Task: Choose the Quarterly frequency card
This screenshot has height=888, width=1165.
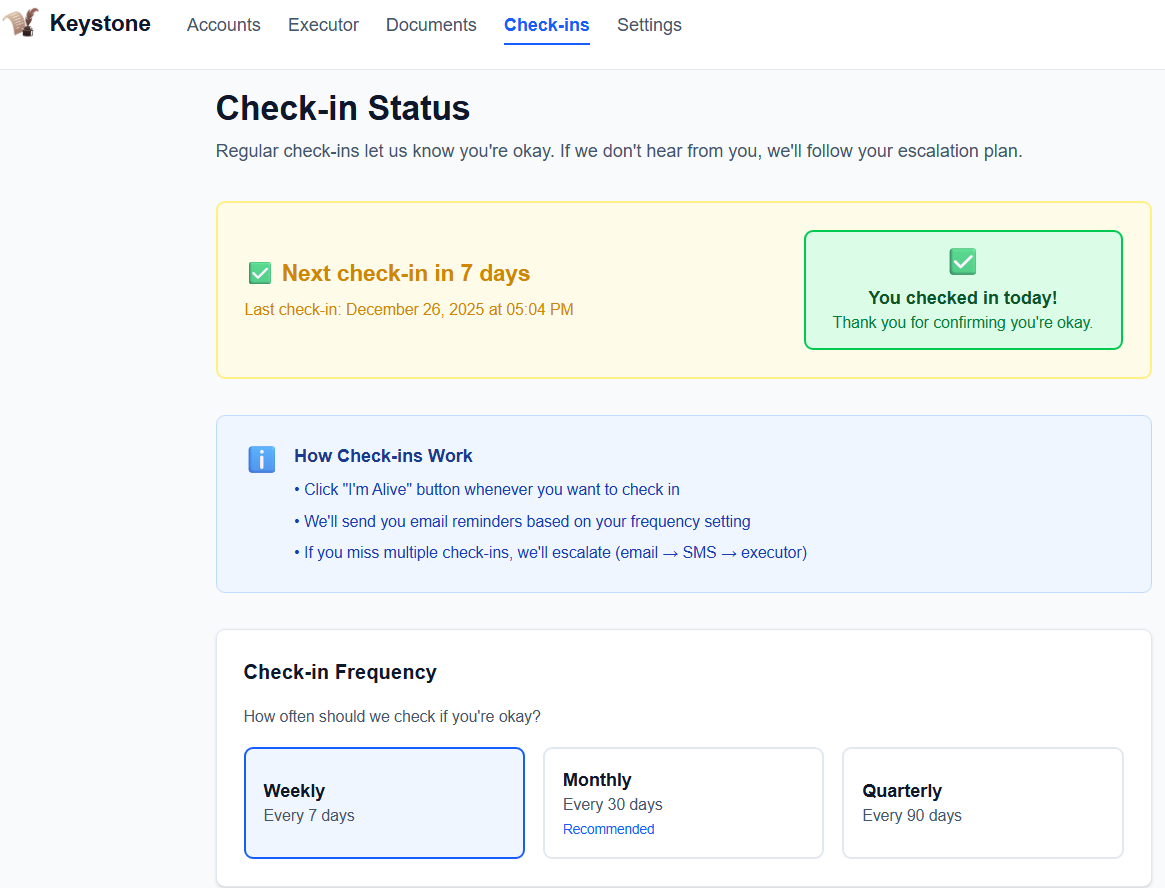Action: click(982, 802)
